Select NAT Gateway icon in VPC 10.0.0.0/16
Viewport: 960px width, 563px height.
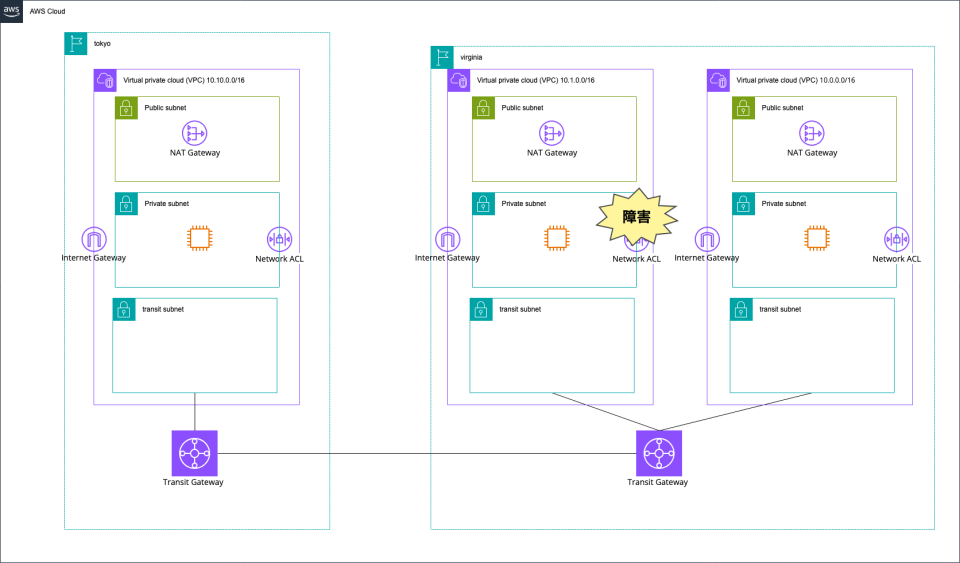point(812,133)
